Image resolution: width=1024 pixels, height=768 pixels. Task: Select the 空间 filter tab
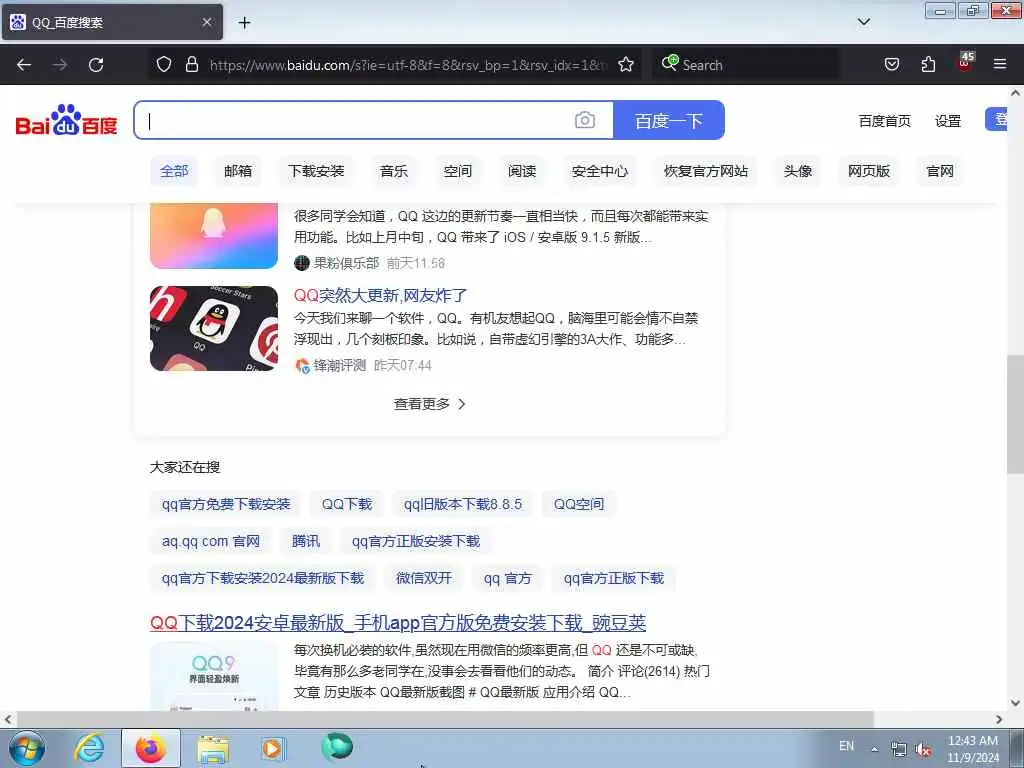click(457, 171)
